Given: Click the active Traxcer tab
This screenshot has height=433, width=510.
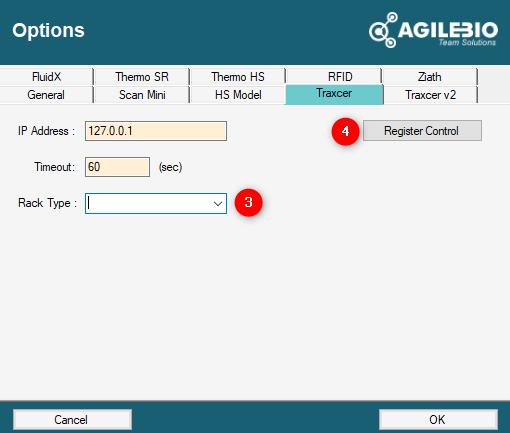Looking at the screenshot, I should [x=334, y=94].
